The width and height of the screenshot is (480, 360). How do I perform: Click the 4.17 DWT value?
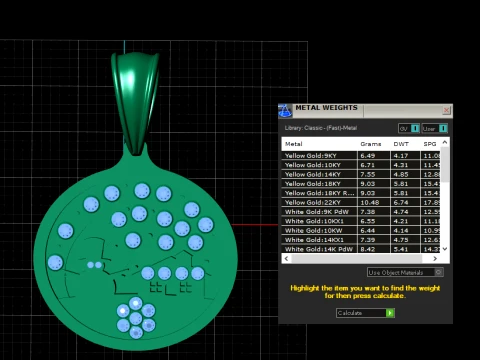(x=401, y=156)
